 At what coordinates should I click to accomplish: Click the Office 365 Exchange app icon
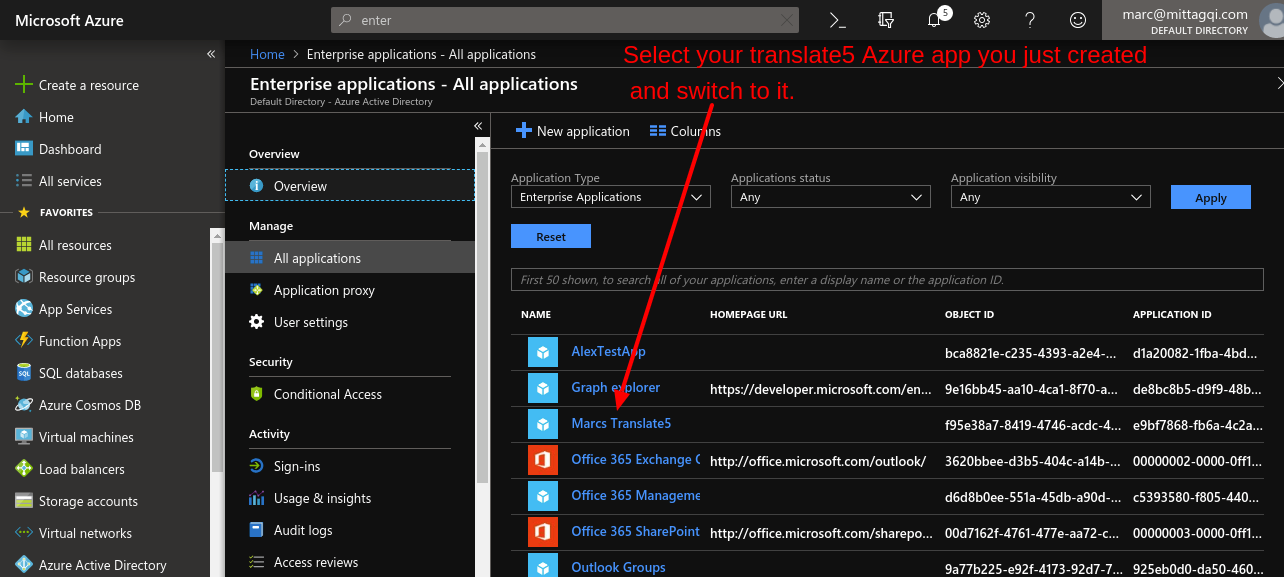[542, 460]
